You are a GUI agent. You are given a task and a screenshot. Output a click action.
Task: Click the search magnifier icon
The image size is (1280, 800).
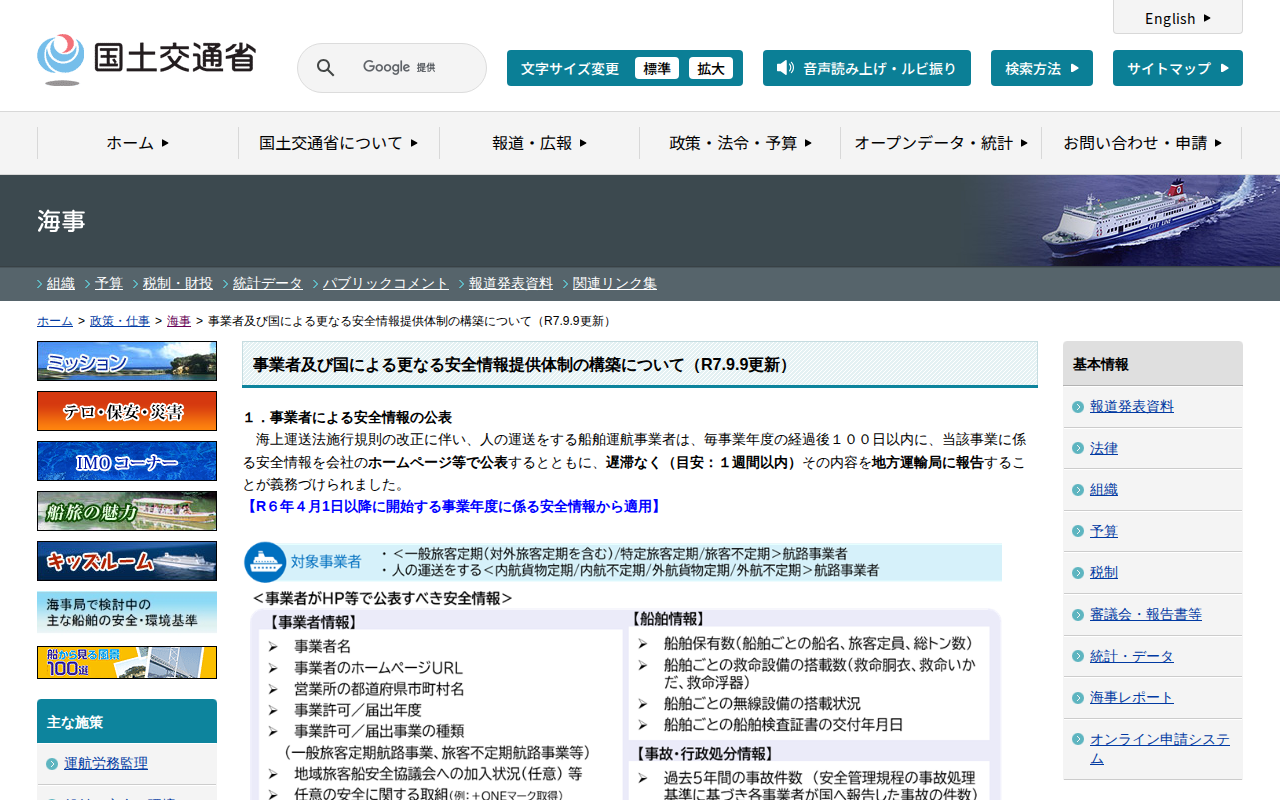click(x=326, y=68)
